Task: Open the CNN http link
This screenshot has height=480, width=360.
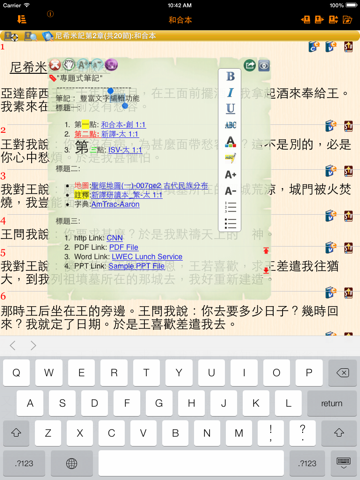Action: point(115,238)
